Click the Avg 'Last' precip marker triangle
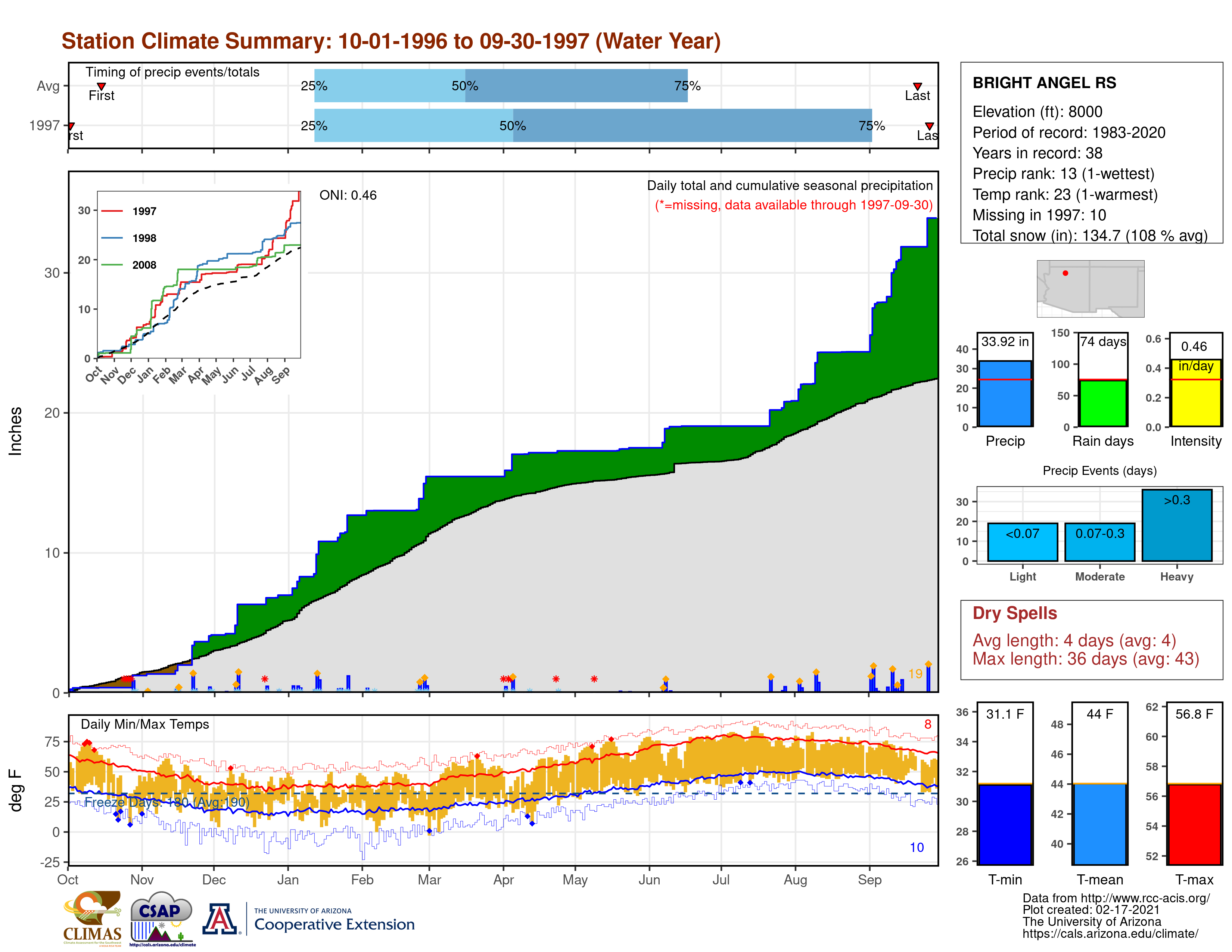Viewport: 1232px width, 952px height. pyautogui.click(x=917, y=86)
